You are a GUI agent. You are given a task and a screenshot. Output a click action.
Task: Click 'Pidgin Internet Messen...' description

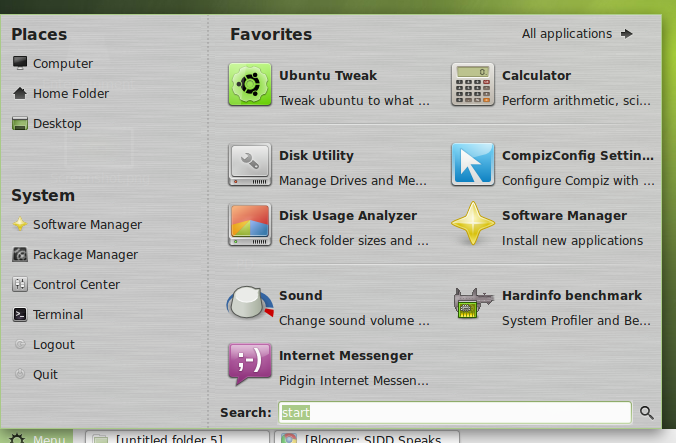point(354,381)
